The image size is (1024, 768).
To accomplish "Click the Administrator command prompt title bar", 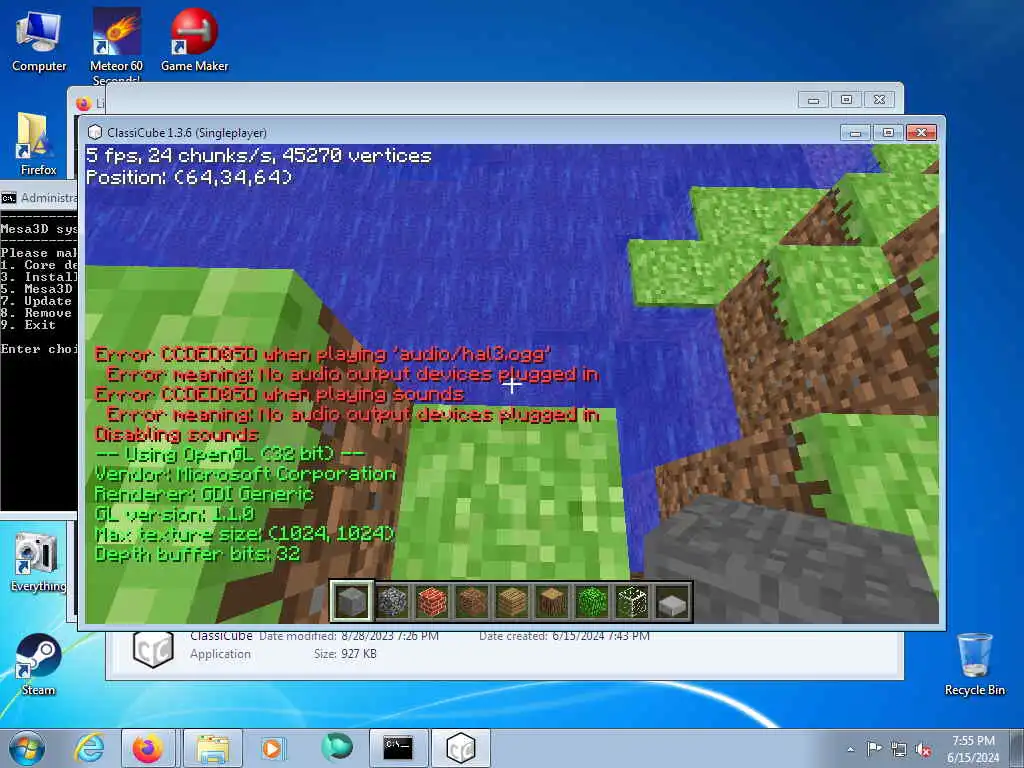I will (39, 197).
